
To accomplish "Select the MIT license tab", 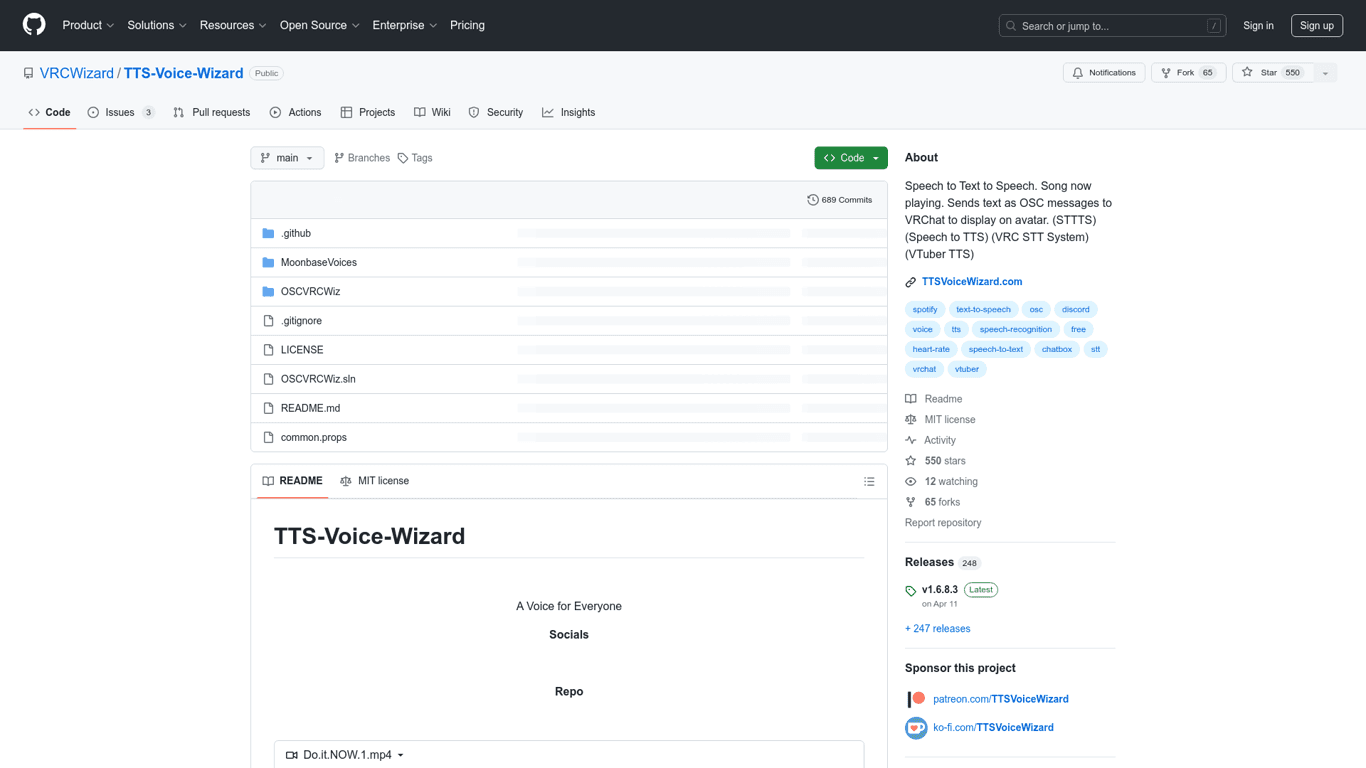I will coord(375,481).
